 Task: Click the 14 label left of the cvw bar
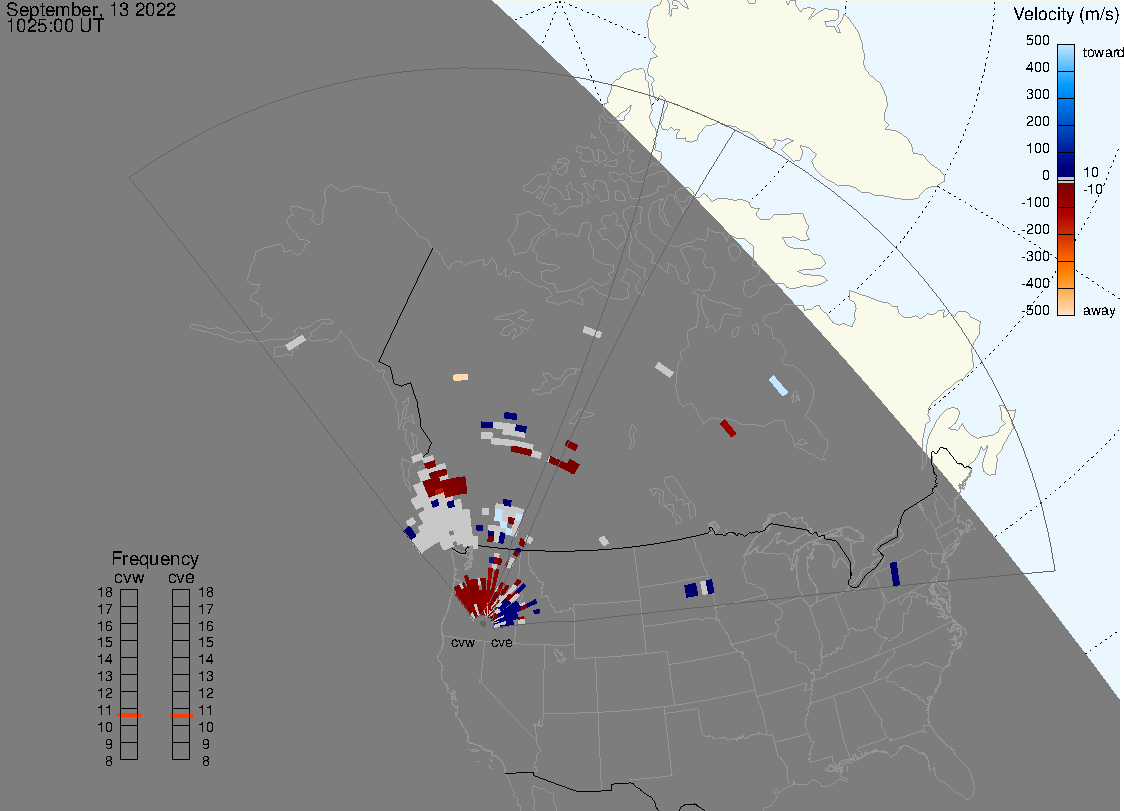105,660
